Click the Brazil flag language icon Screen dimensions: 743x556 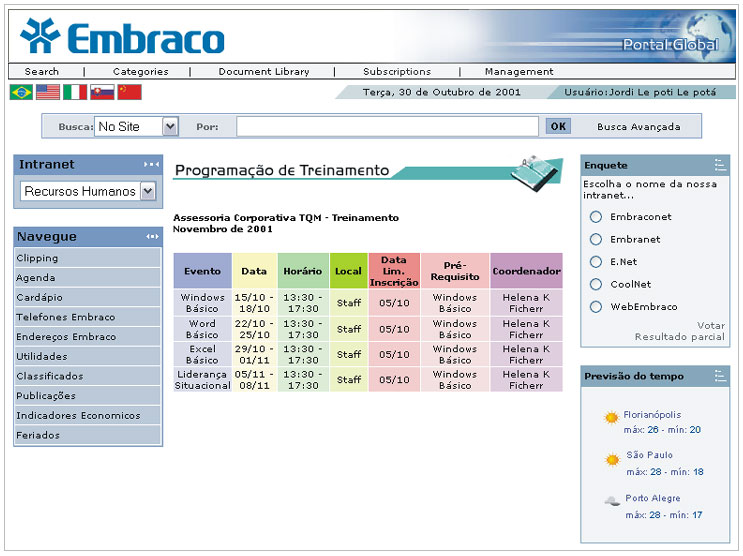click(x=21, y=92)
